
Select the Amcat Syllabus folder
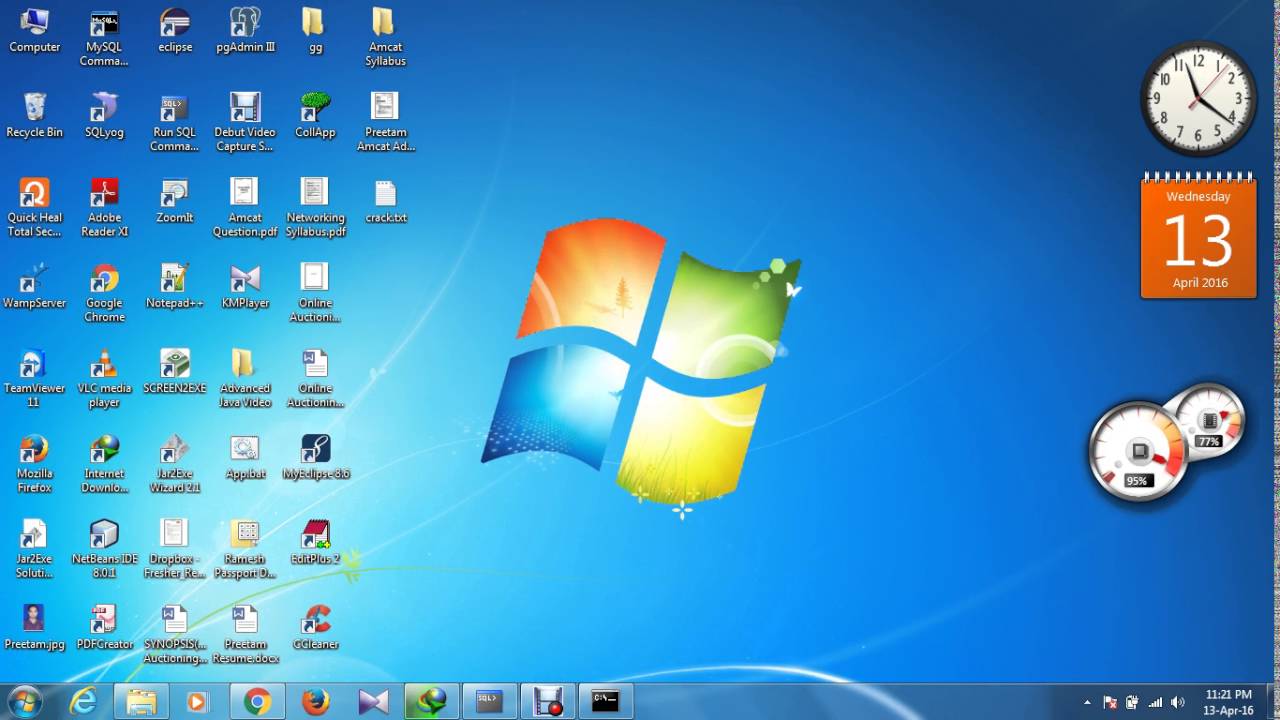385,38
